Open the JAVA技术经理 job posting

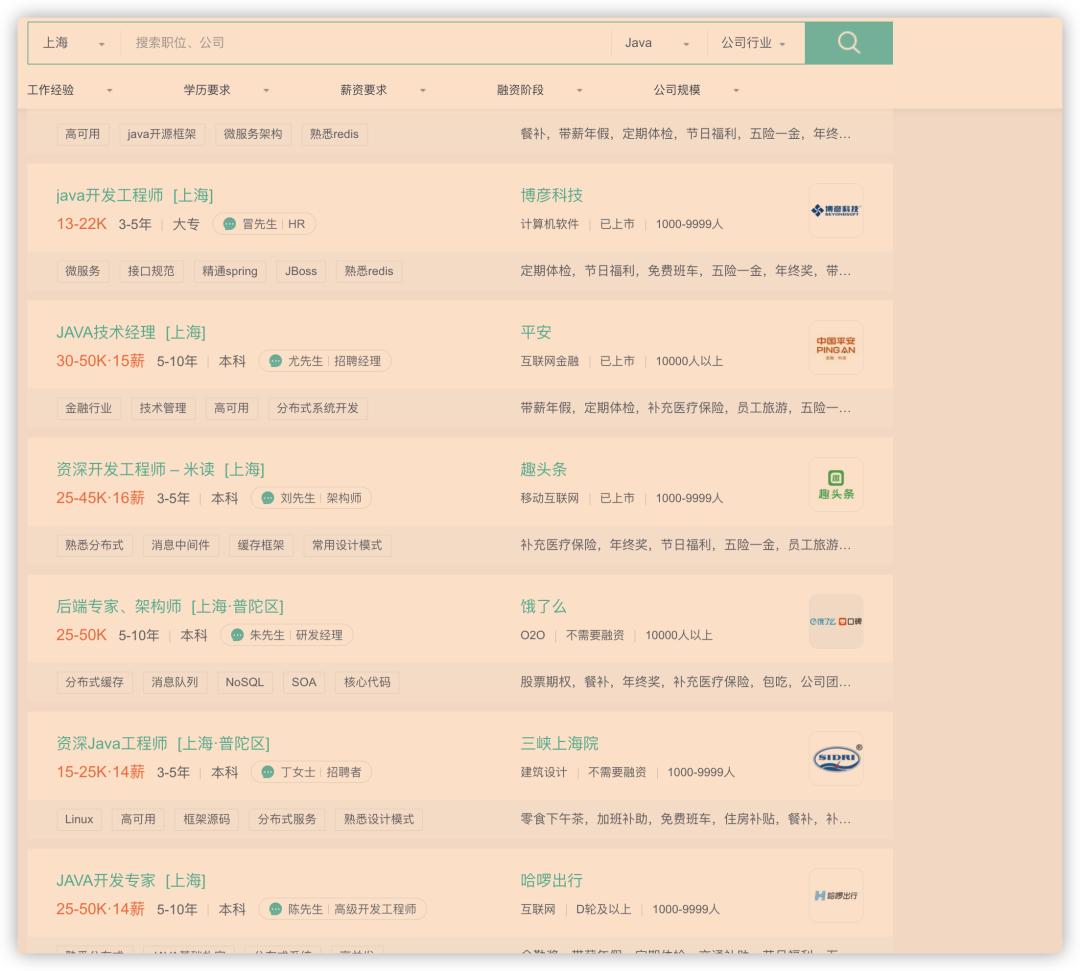tap(130, 333)
